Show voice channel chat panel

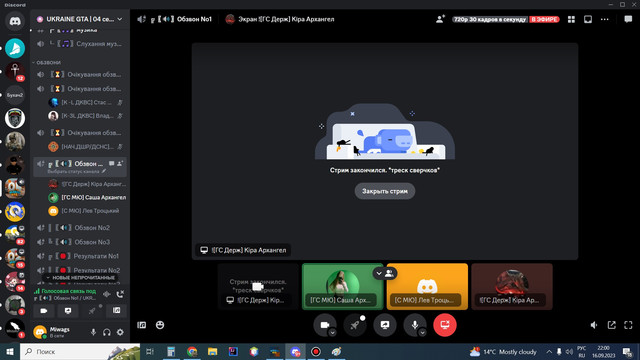628,19
